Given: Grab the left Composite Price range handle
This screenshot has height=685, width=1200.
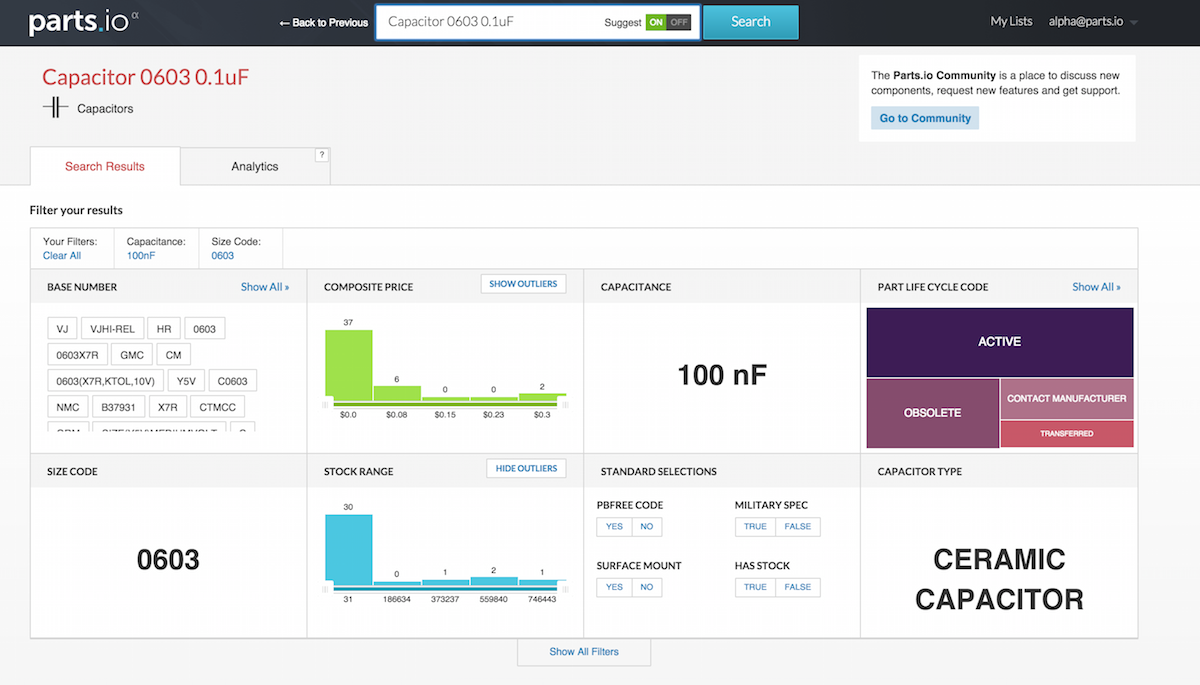Looking at the screenshot, I should (x=325, y=405).
